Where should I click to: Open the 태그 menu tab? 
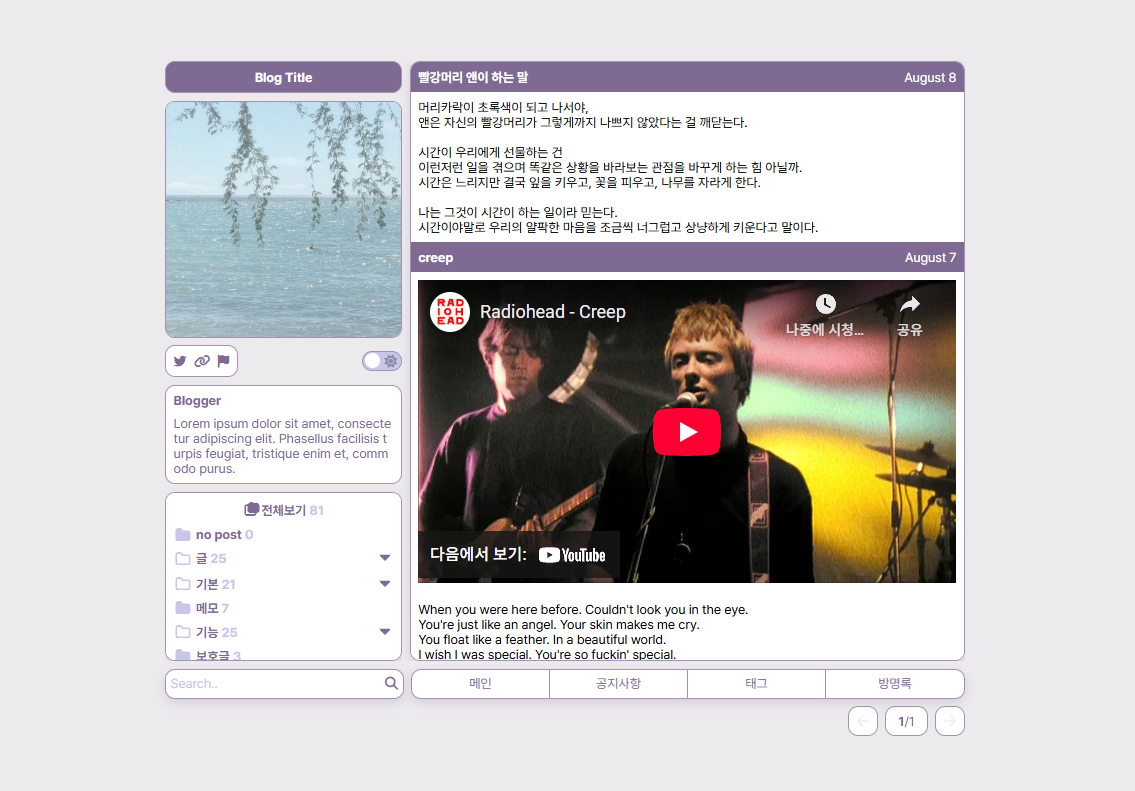pyautogui.click(x=756, y=684)
